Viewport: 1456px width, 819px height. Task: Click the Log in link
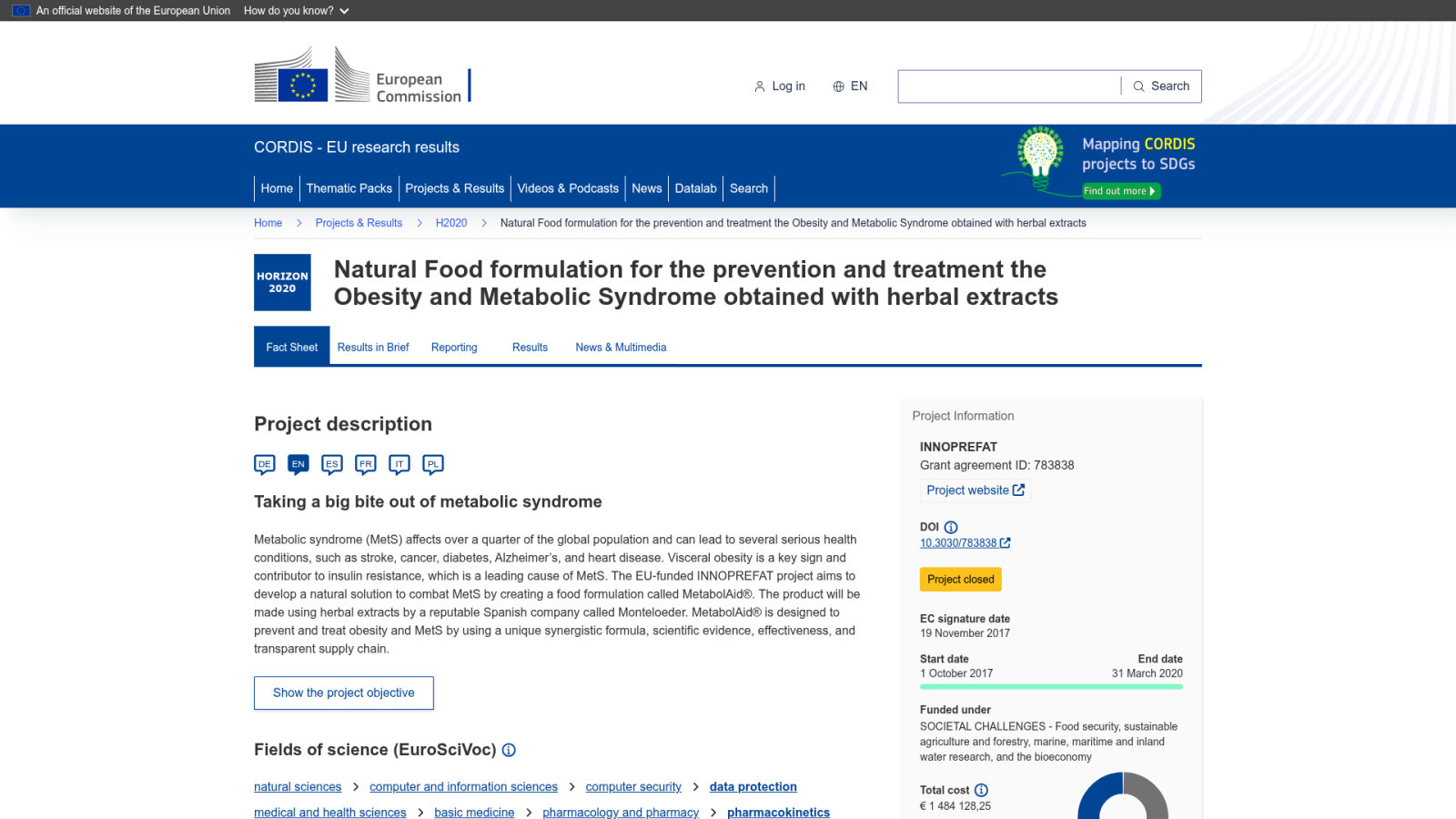tap(780, 86)
